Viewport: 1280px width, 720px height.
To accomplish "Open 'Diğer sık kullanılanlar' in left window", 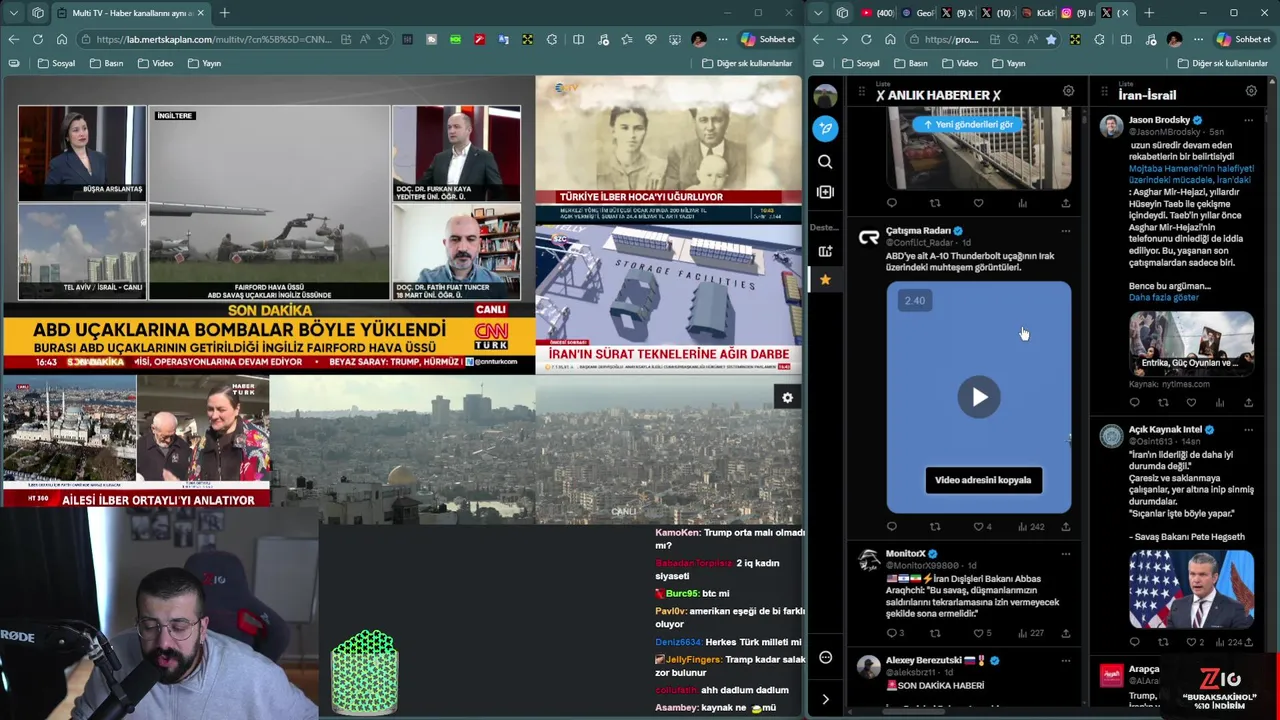I will coord(748,63).
